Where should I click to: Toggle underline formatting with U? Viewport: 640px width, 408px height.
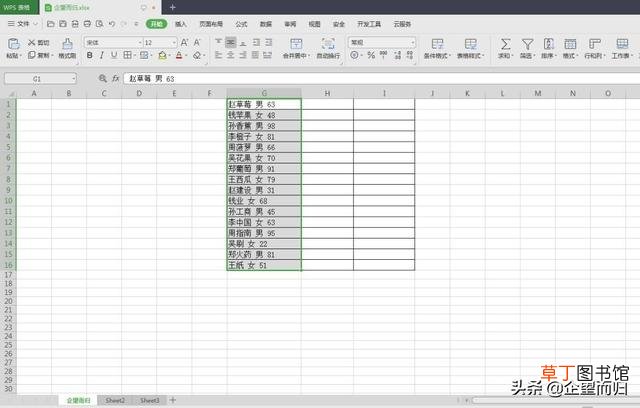tap(114, 55)
